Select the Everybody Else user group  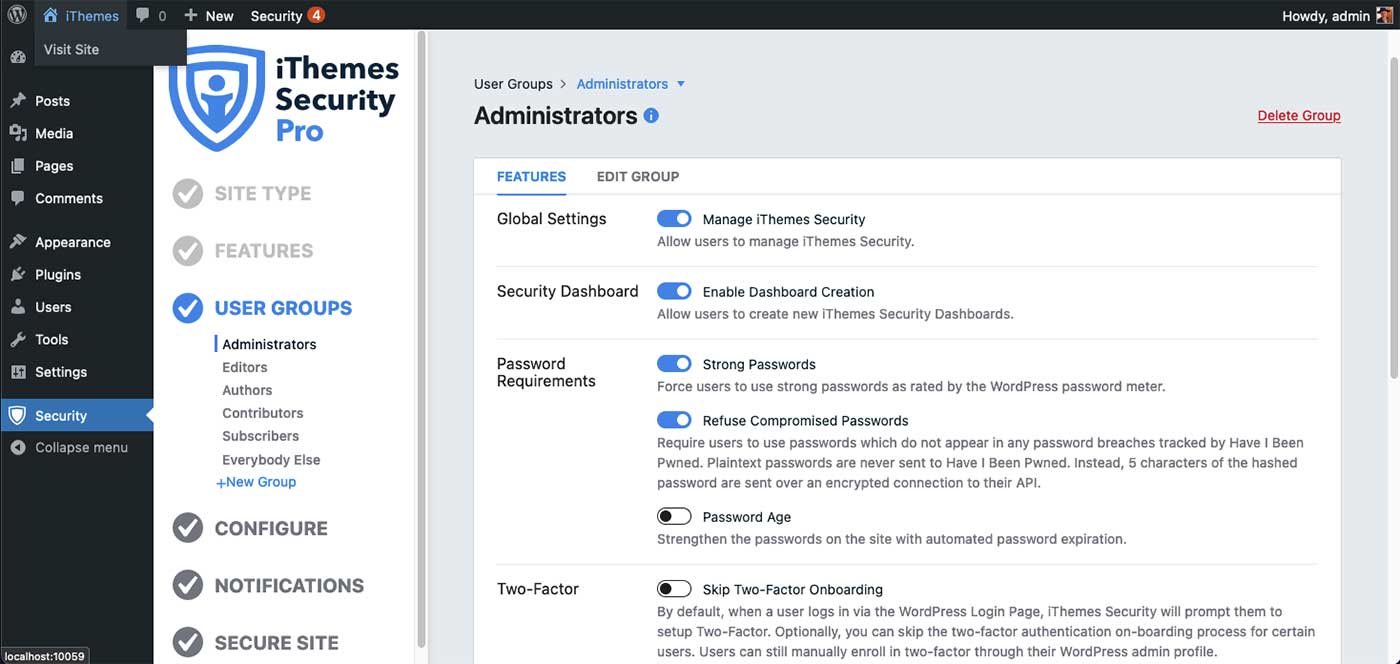coord(271,460)
